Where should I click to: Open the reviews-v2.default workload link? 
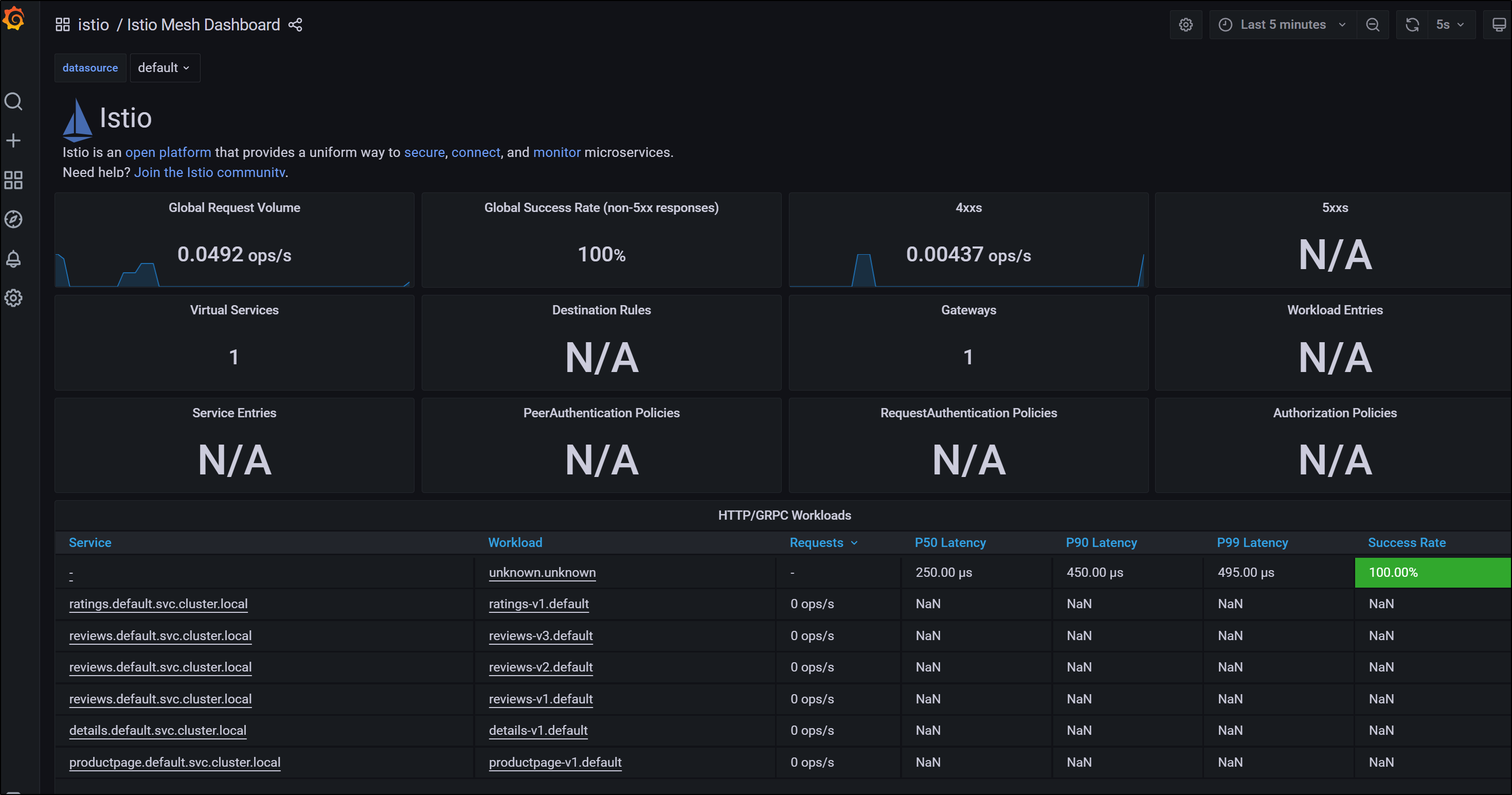[541, 667]
